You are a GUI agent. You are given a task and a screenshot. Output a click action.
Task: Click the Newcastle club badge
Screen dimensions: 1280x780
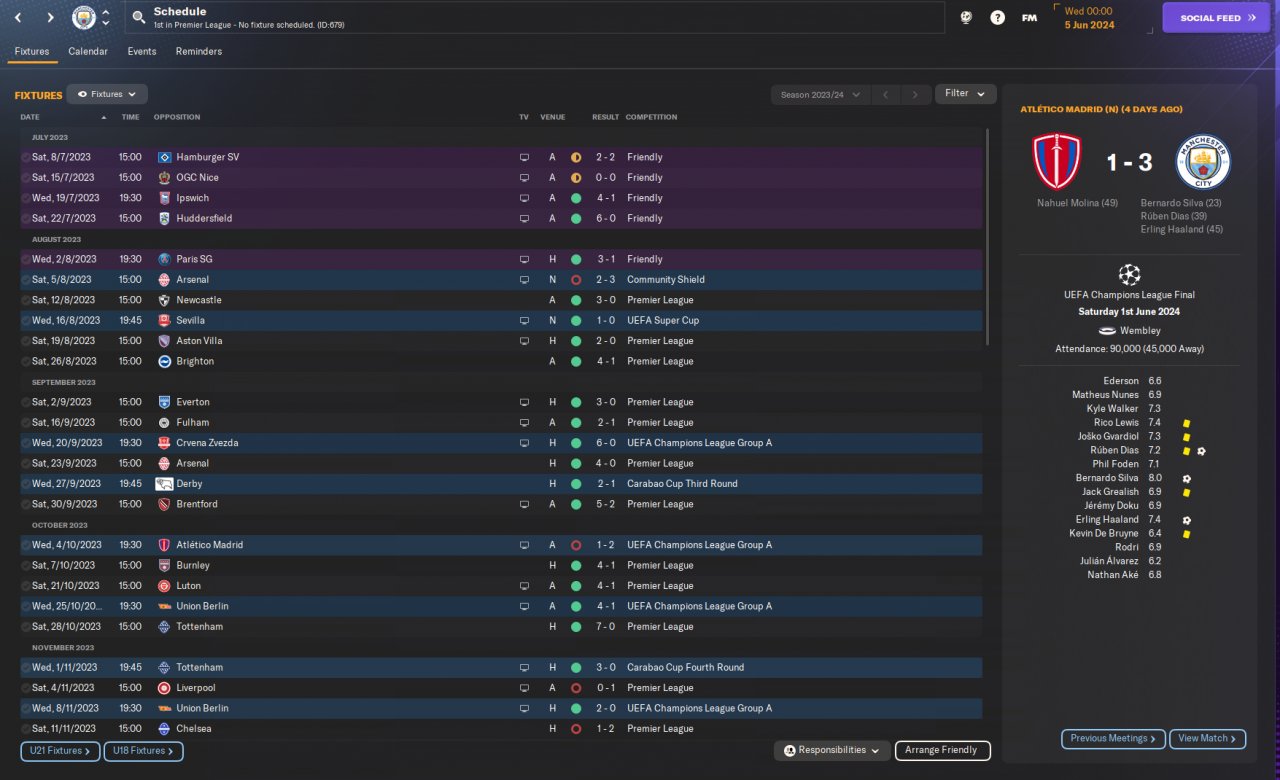pyautogui.click(x=165, y=300)
